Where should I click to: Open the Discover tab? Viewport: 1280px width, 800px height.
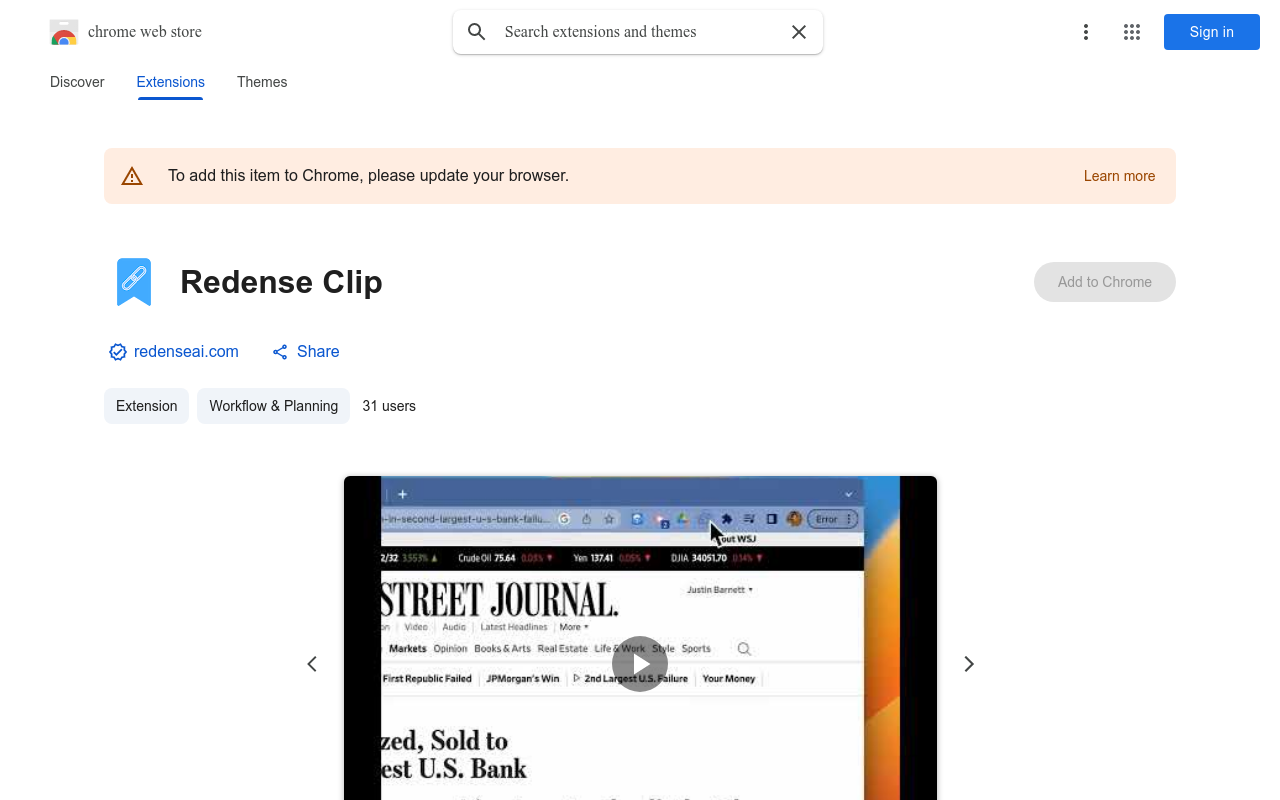click(x=77, y=82)
